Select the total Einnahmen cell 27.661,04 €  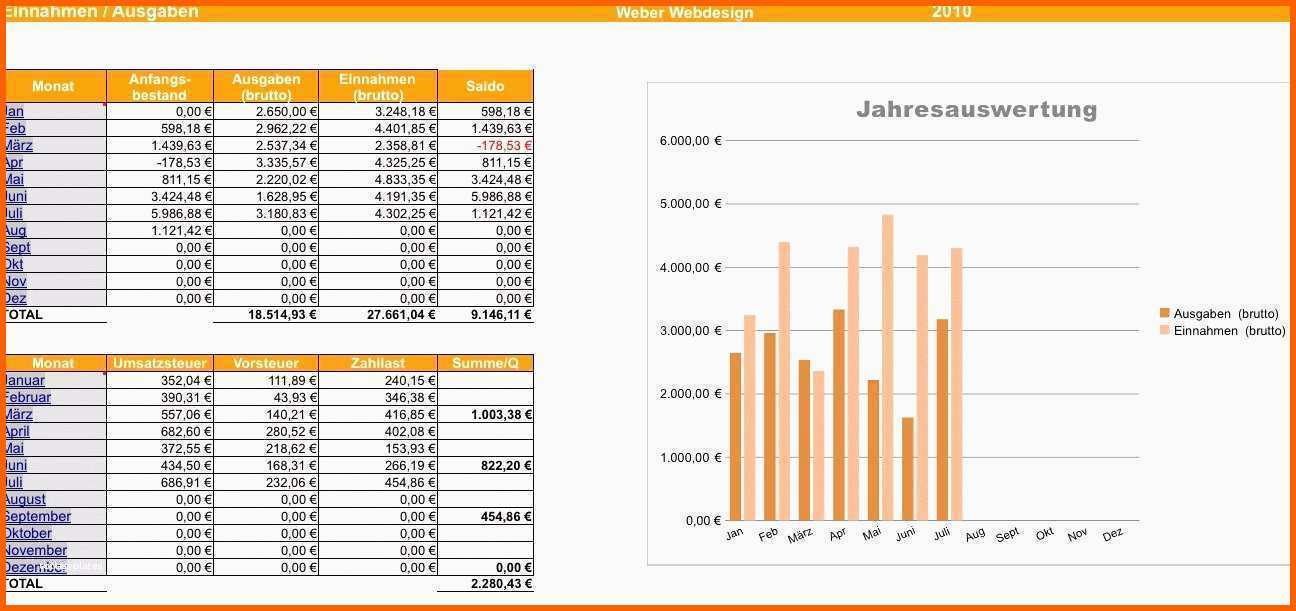(378, 315)
